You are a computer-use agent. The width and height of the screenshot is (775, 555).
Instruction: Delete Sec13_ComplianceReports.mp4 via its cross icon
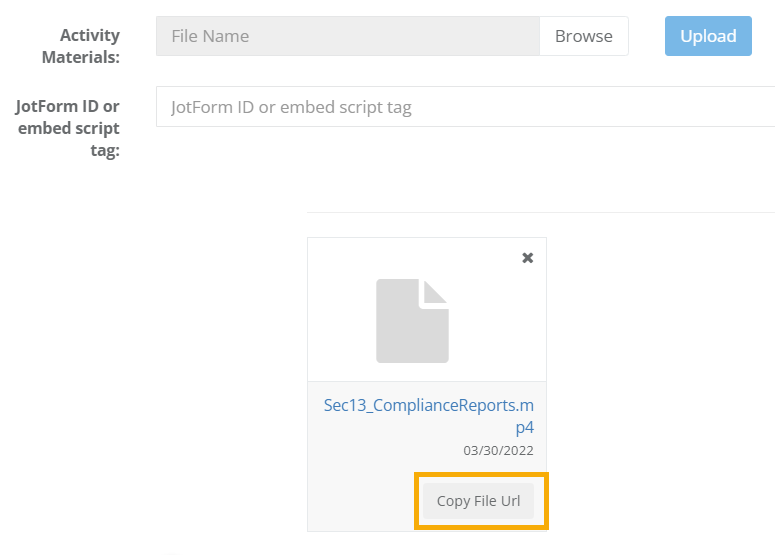click(527, 257)
